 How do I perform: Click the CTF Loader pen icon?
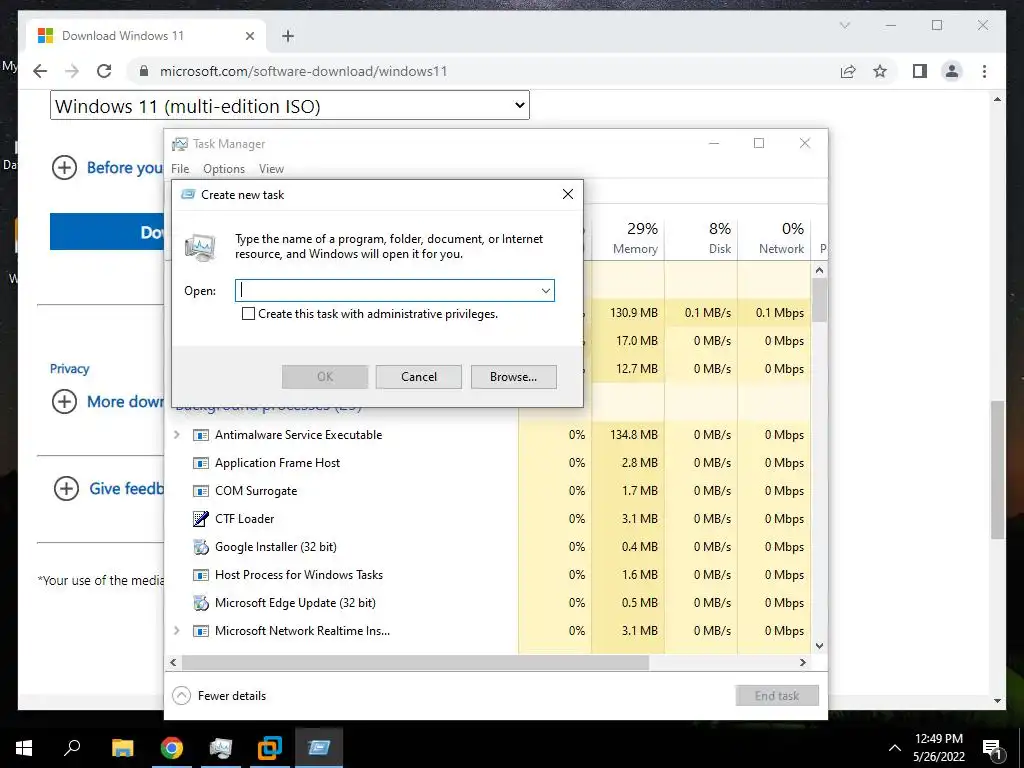200,519
